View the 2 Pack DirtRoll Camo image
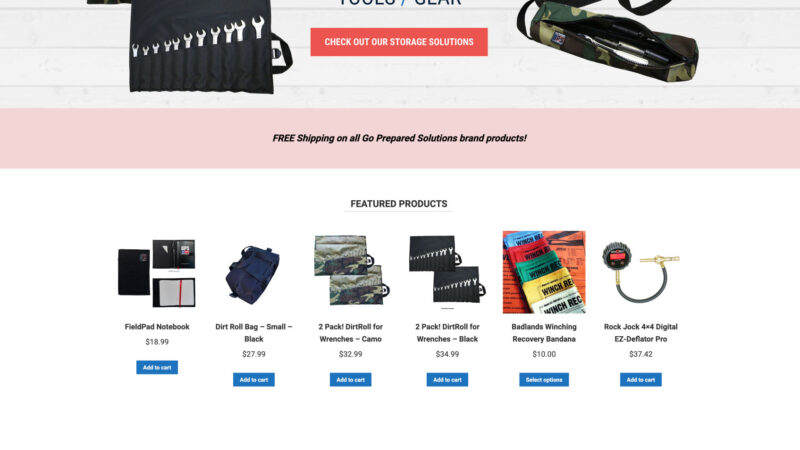This screenshot has width=800, height=450. 351,272
